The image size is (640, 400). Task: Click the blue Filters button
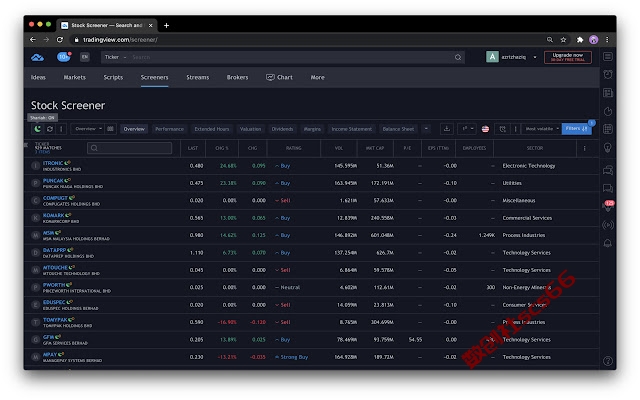(x=576, y=129)
